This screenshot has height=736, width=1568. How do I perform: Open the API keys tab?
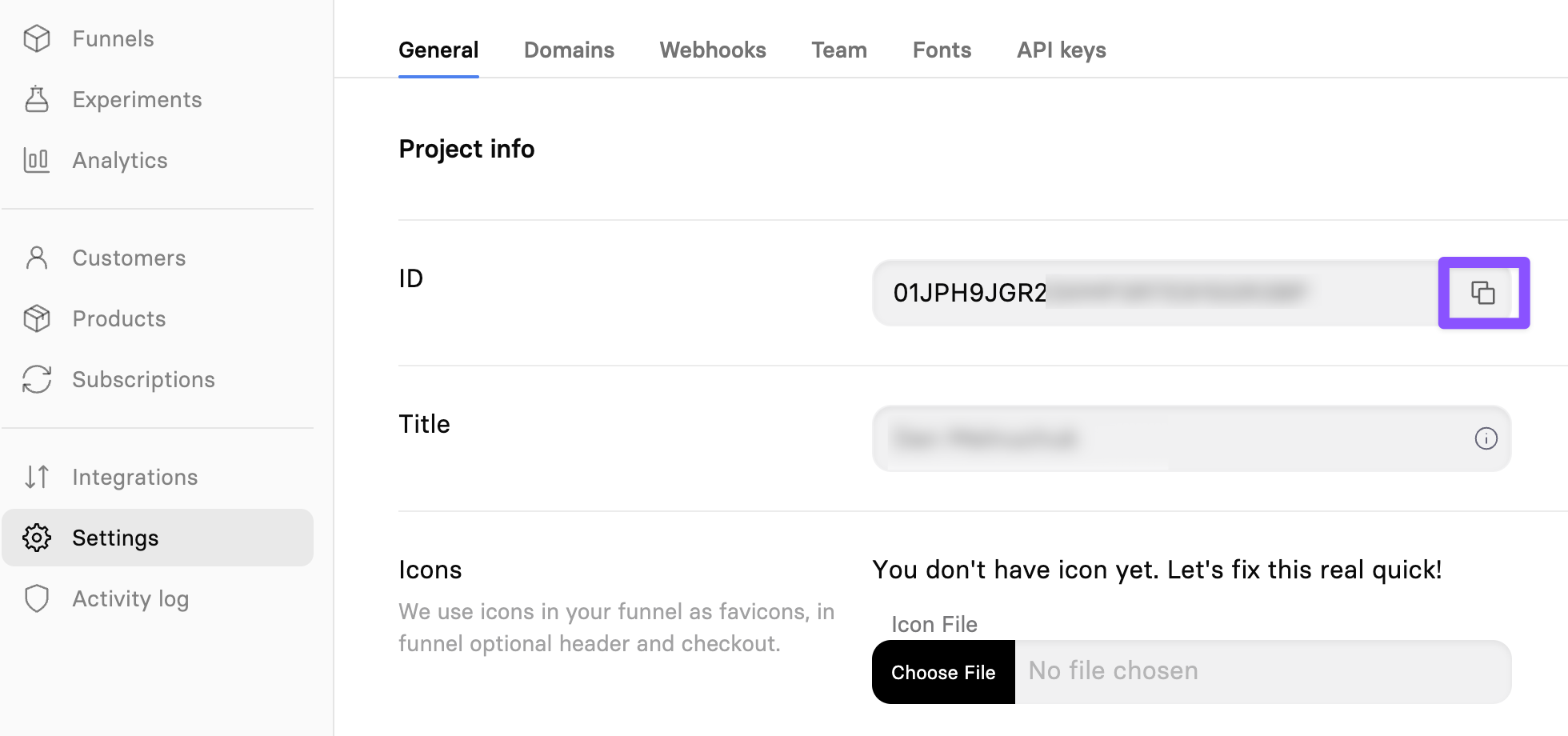[1061, 50]
